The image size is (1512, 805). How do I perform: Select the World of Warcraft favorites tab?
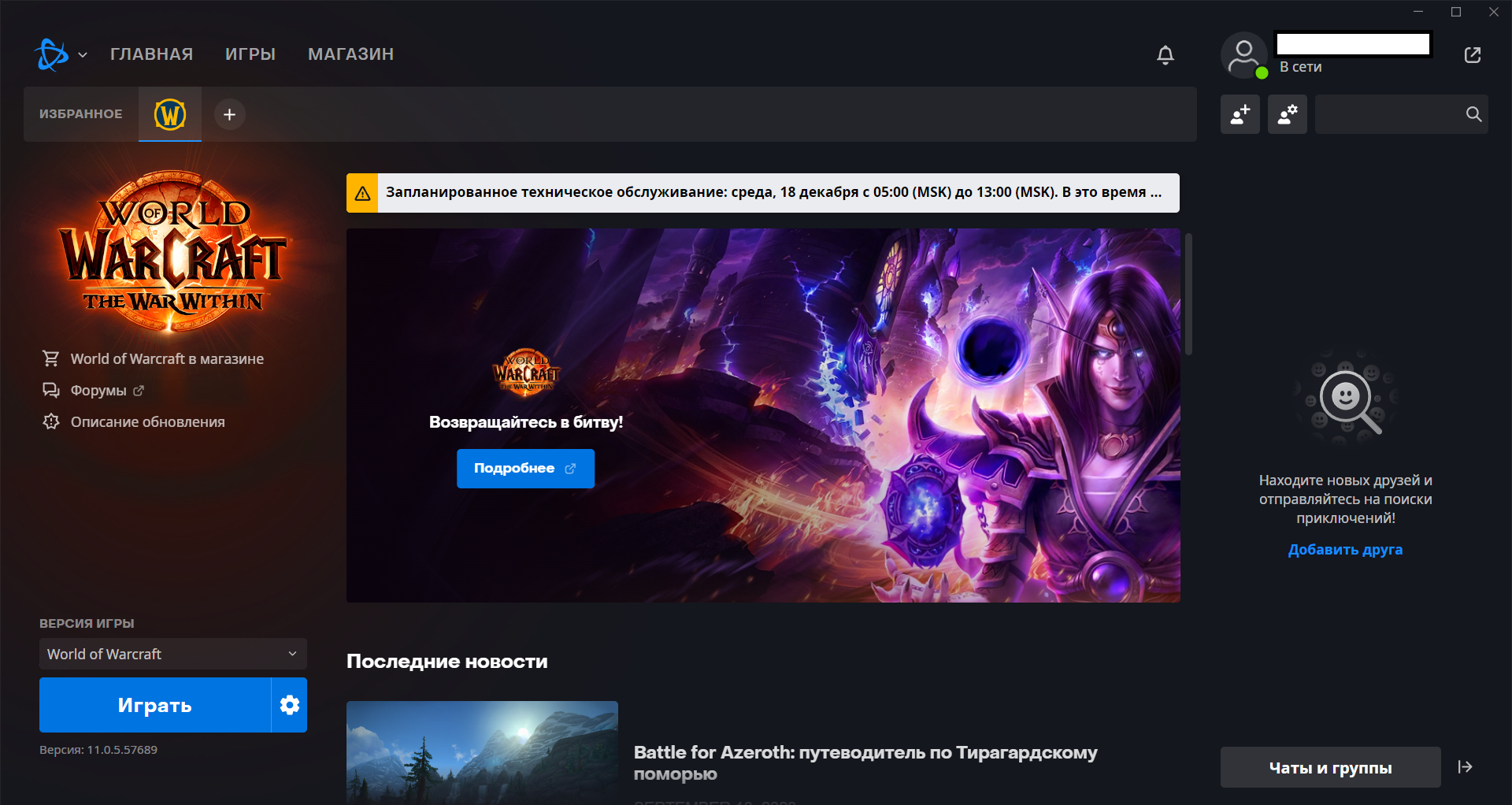[x=170, y=114]
